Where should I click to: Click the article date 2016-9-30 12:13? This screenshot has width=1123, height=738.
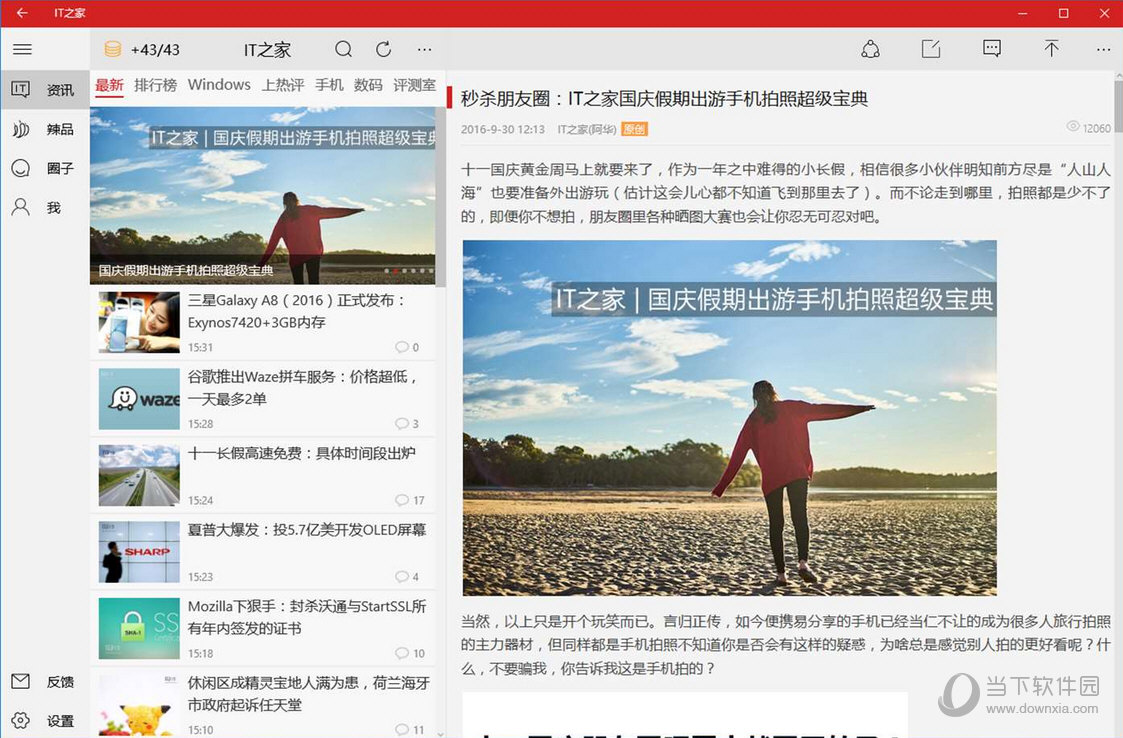click(x=503, y=129)
